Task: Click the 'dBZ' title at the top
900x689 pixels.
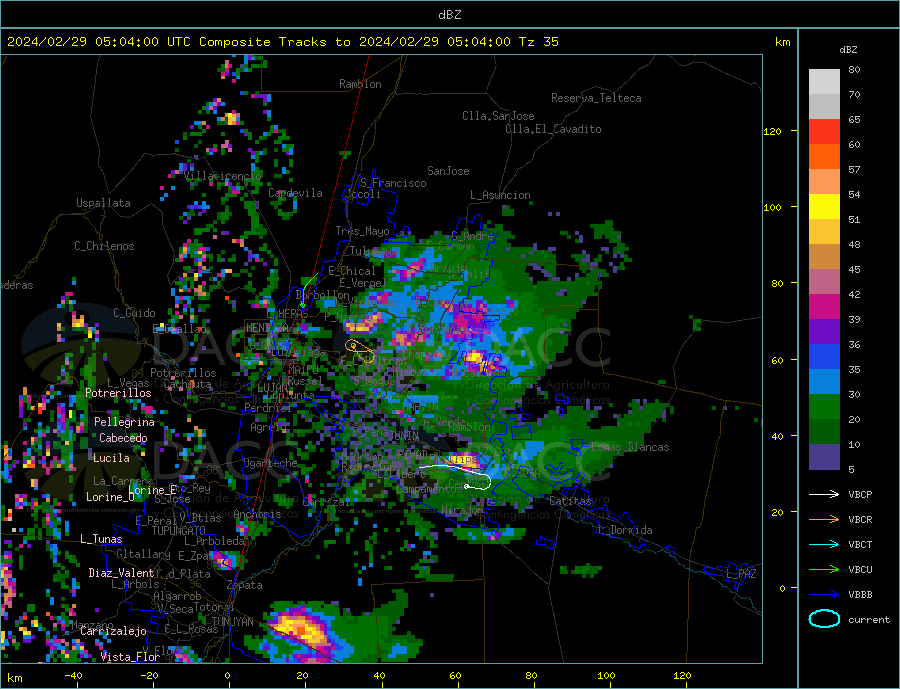Action: click(x=449, y=15)
